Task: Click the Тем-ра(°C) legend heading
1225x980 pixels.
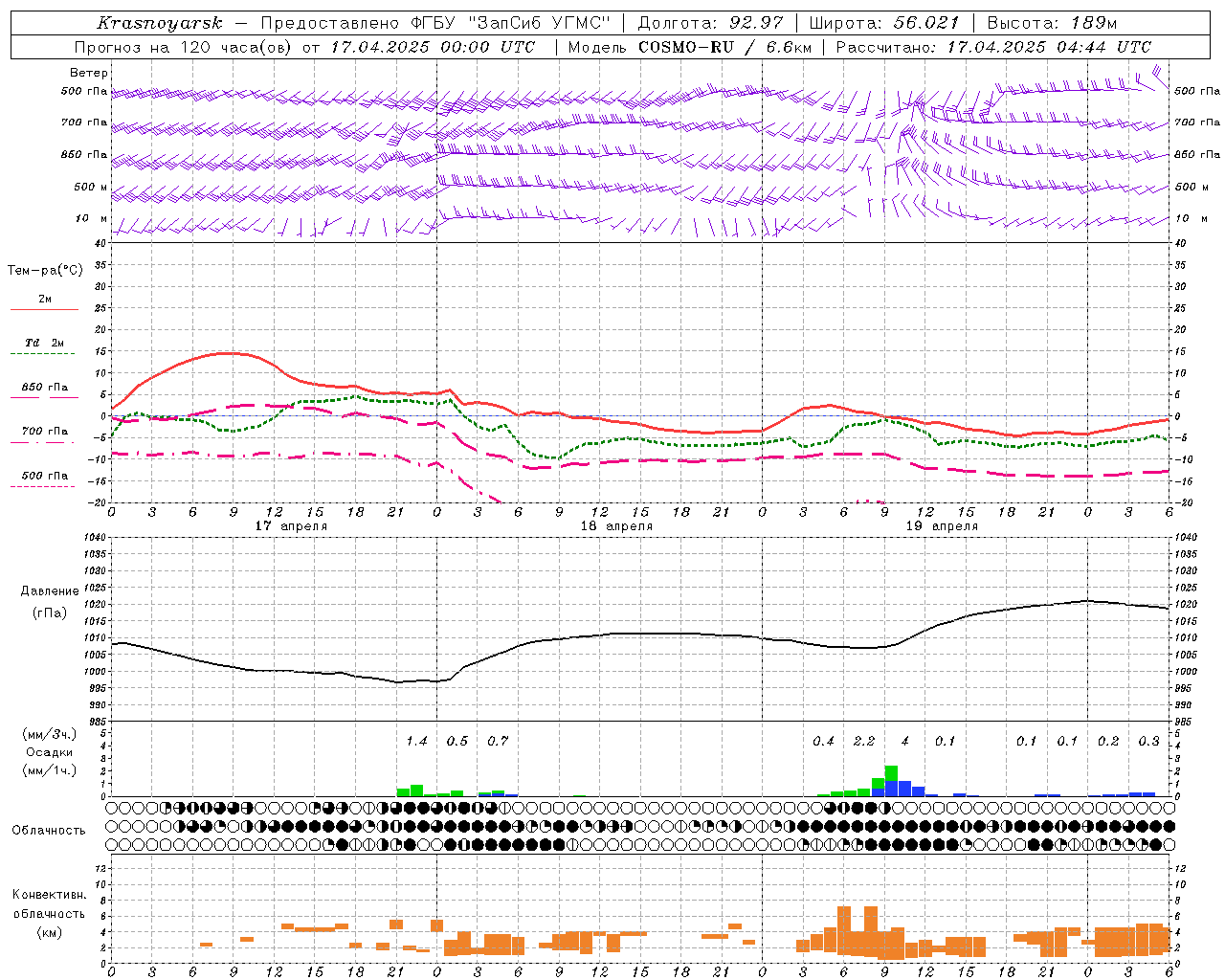Action: (x=45, y=271)
